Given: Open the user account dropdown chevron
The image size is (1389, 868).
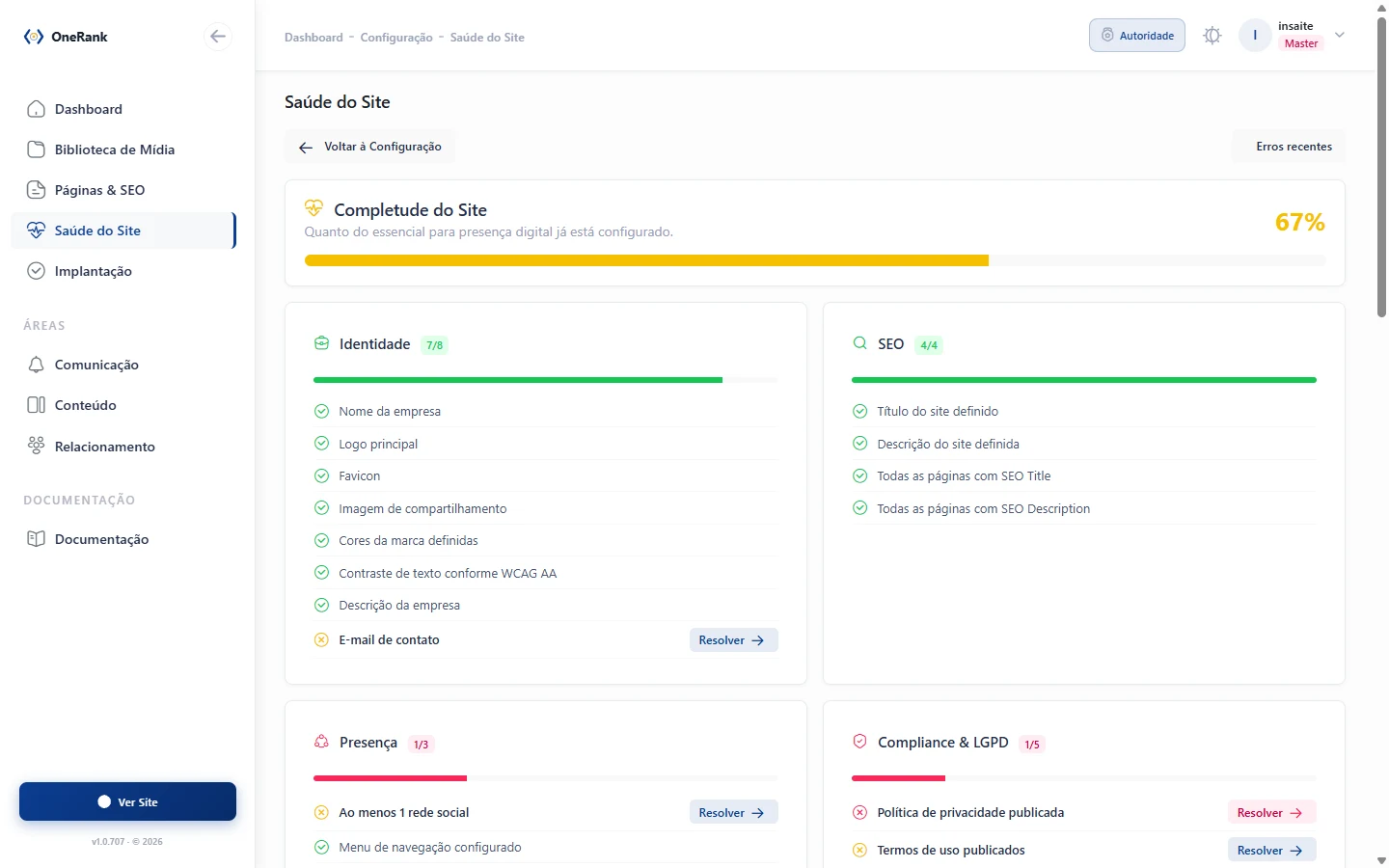Looking at the screenshot, I should tap(1340, 36).
